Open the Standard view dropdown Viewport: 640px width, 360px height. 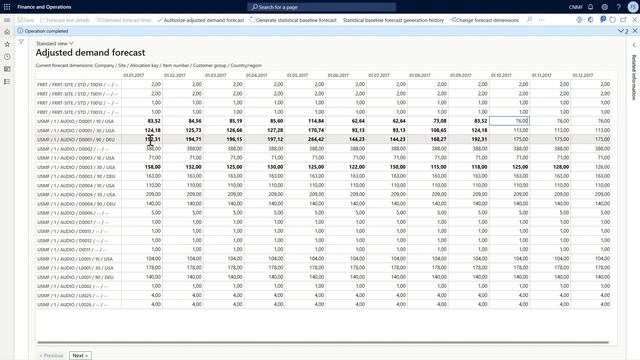55,43
